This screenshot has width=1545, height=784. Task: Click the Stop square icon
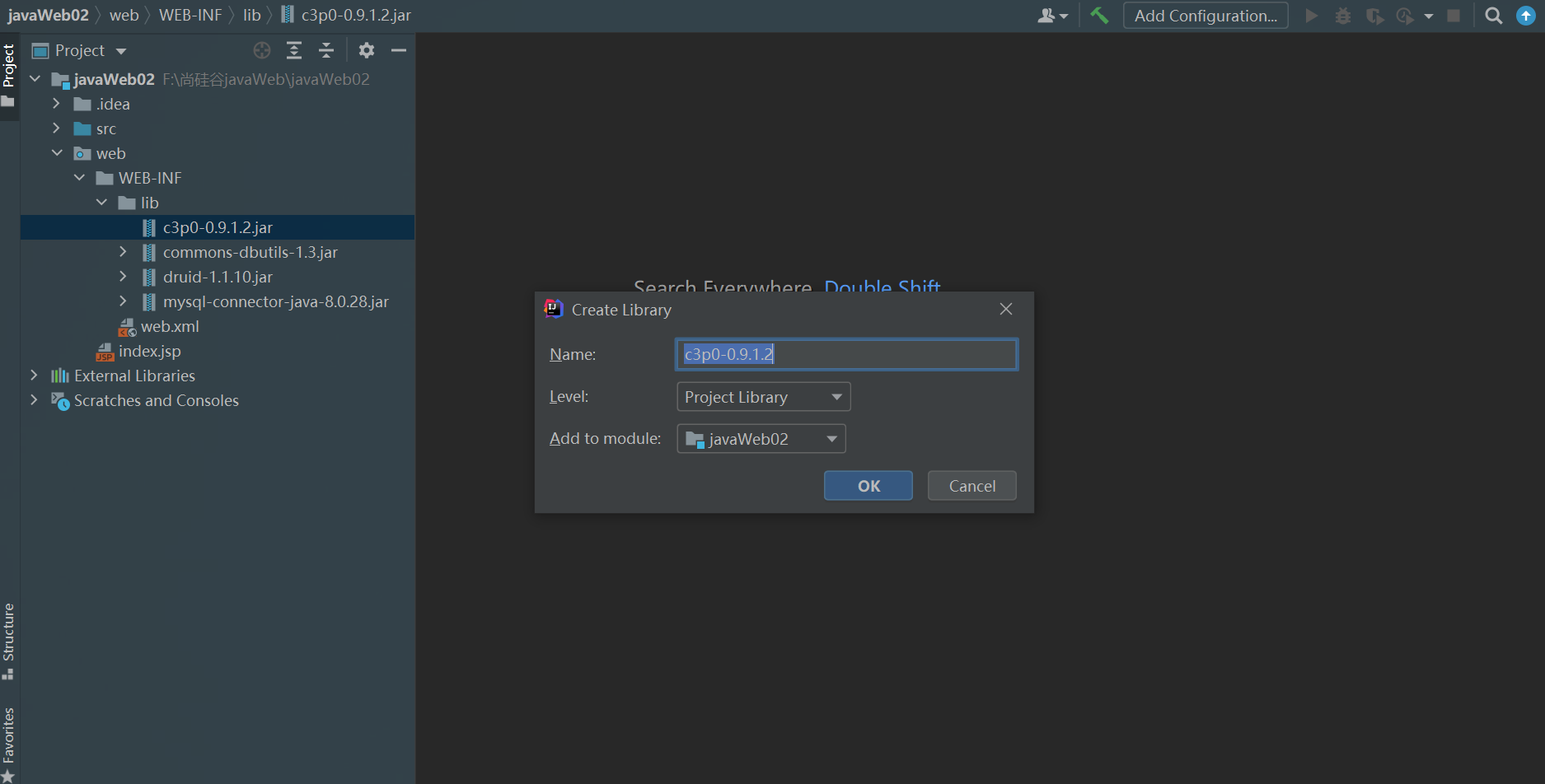[x=1454, y=16]
